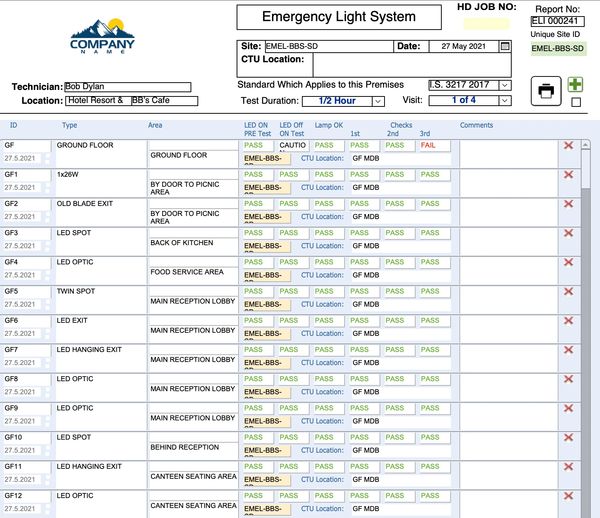Click the GF row date stepper

pyautogui.click(x=47, y=158)
